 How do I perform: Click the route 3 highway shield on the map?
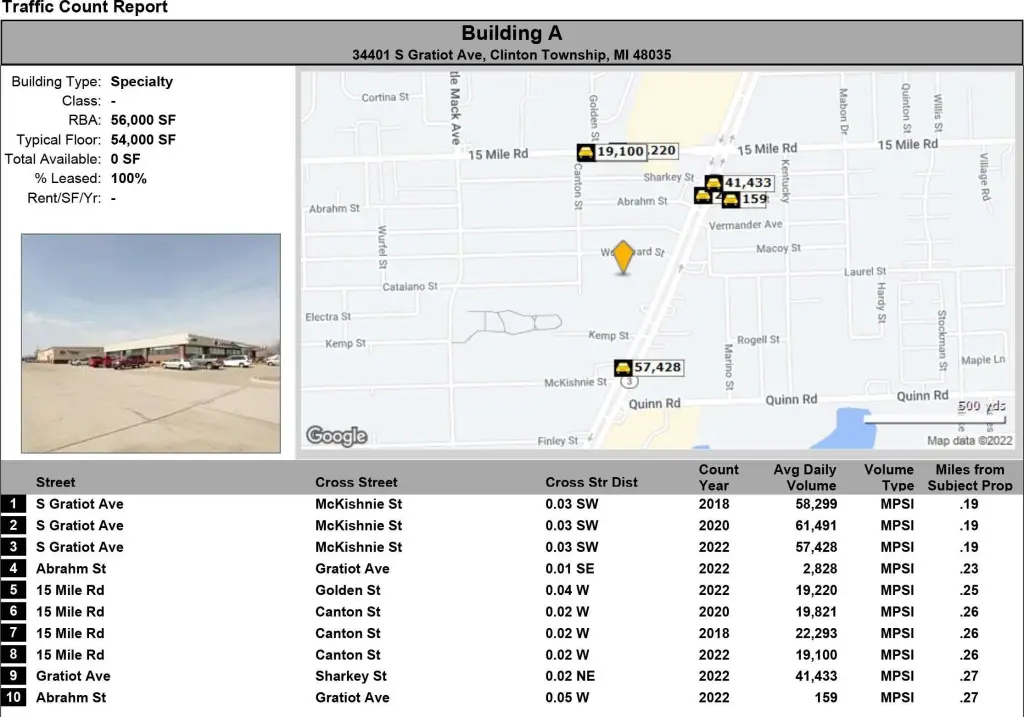click(x=628, y=382)
